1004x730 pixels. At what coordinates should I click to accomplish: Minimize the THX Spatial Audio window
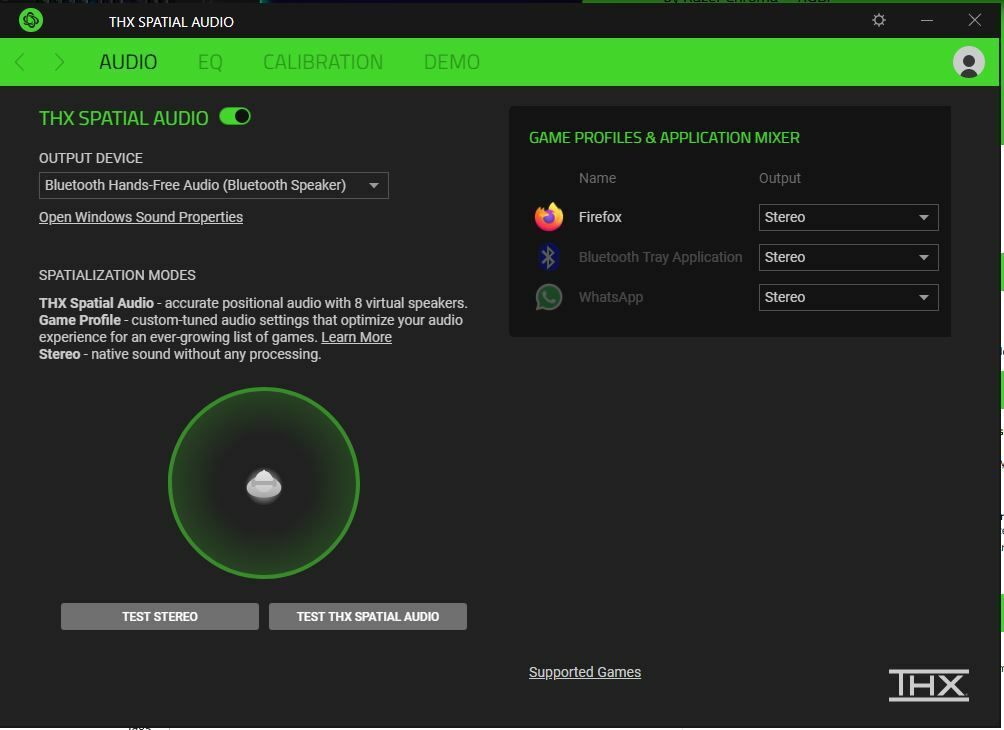927,20
